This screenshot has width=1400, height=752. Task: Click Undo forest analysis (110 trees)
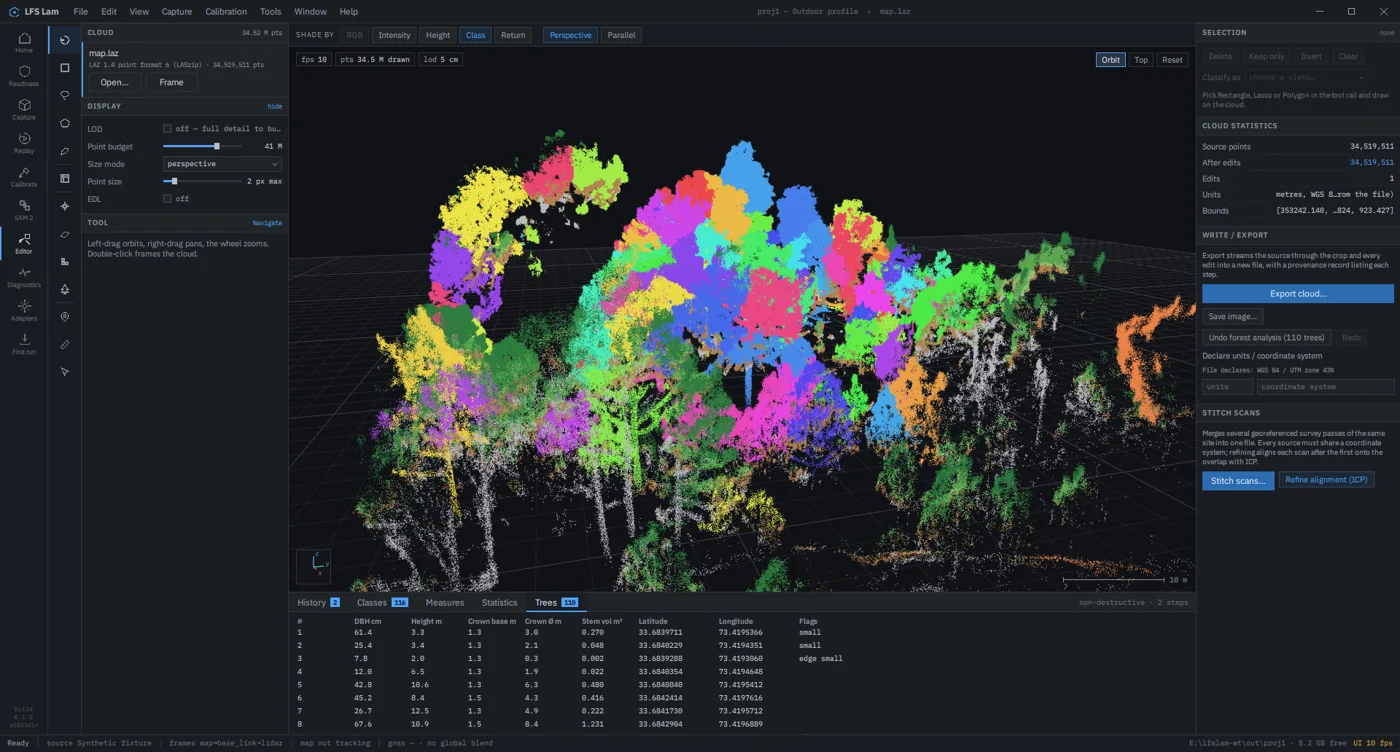click(1266, 338)
